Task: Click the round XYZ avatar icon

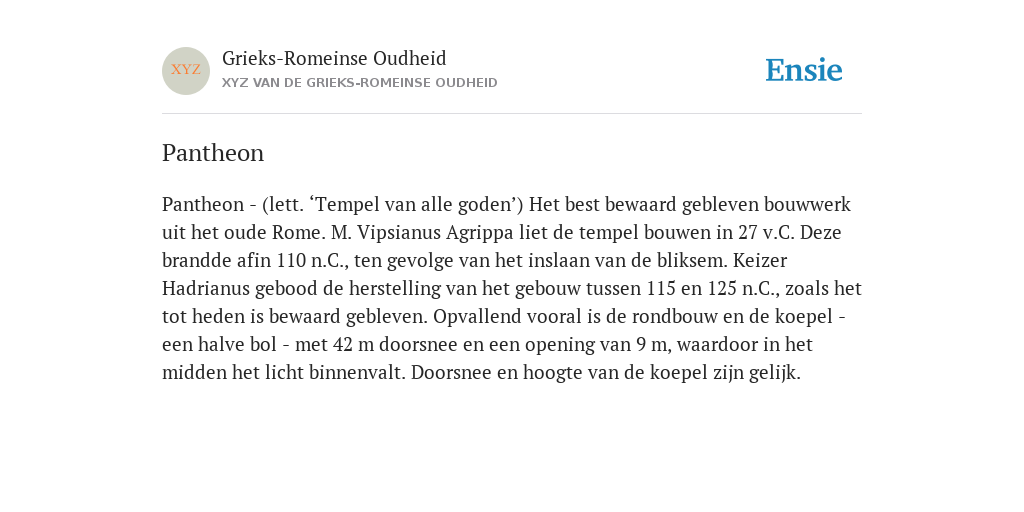Action: pyautogui.click(x=186, y=71)
